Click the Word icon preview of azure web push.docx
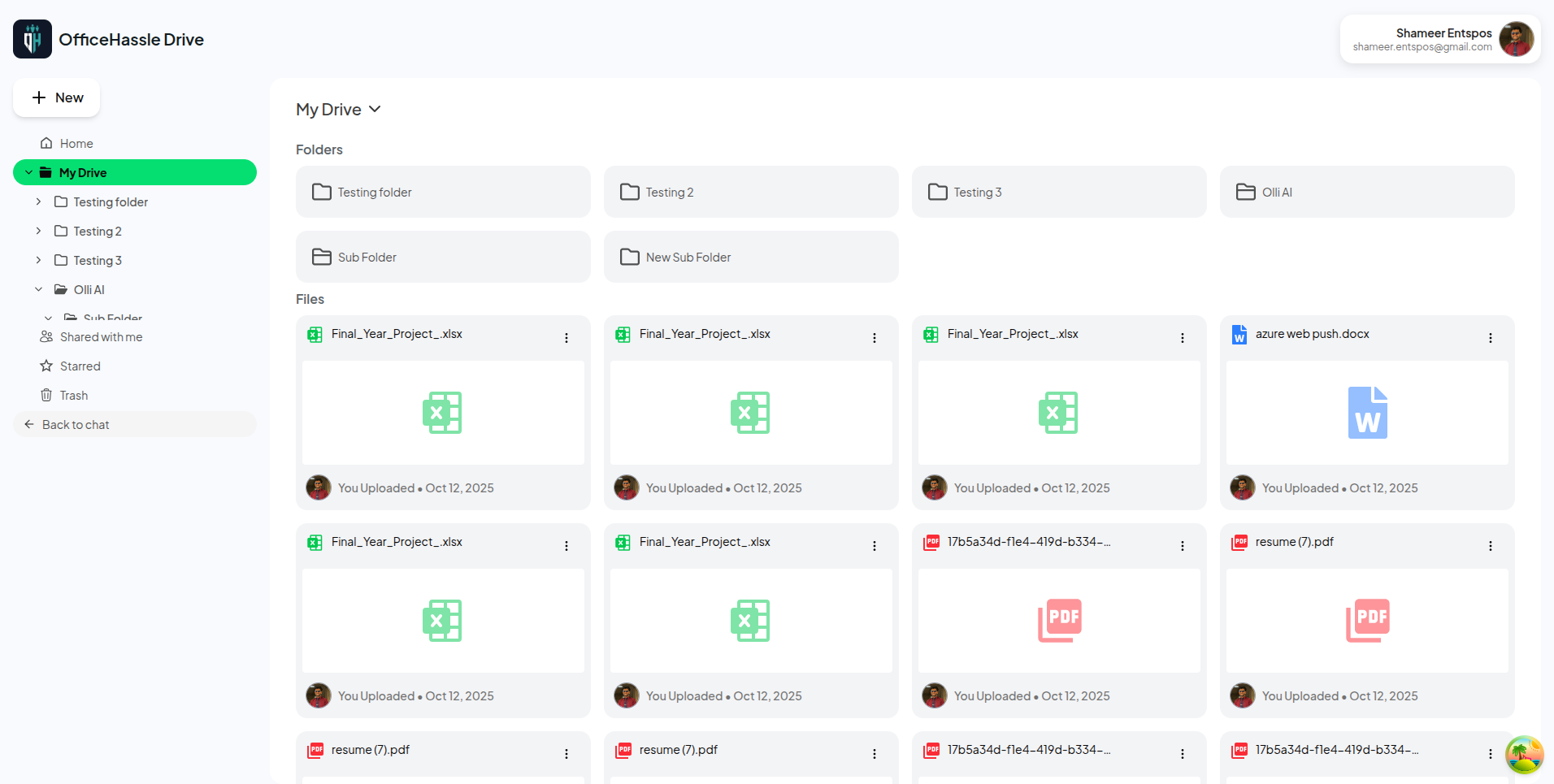 (1367, 413)
